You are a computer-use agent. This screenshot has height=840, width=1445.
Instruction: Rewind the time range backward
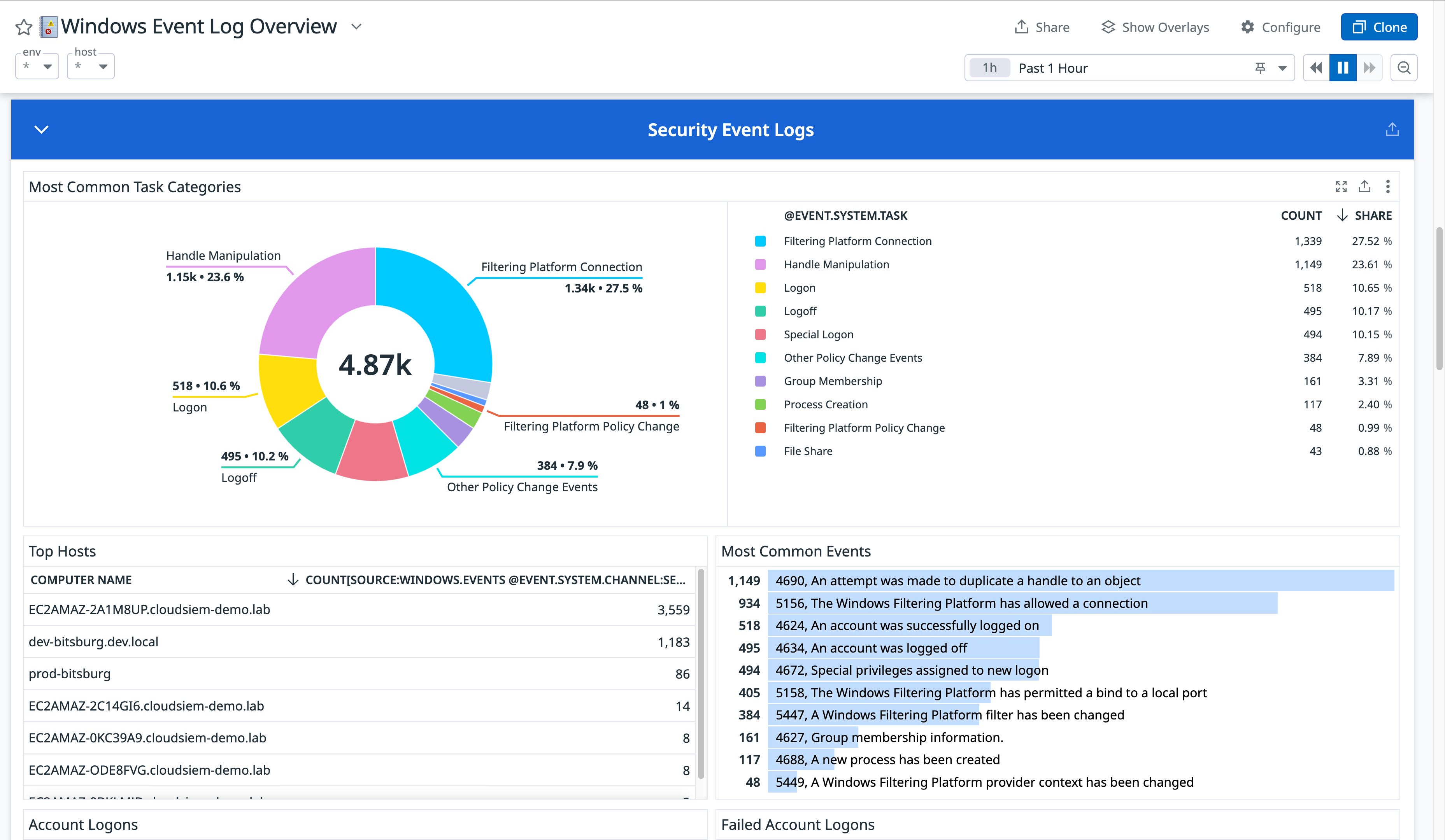click(x=1315, y=67)
